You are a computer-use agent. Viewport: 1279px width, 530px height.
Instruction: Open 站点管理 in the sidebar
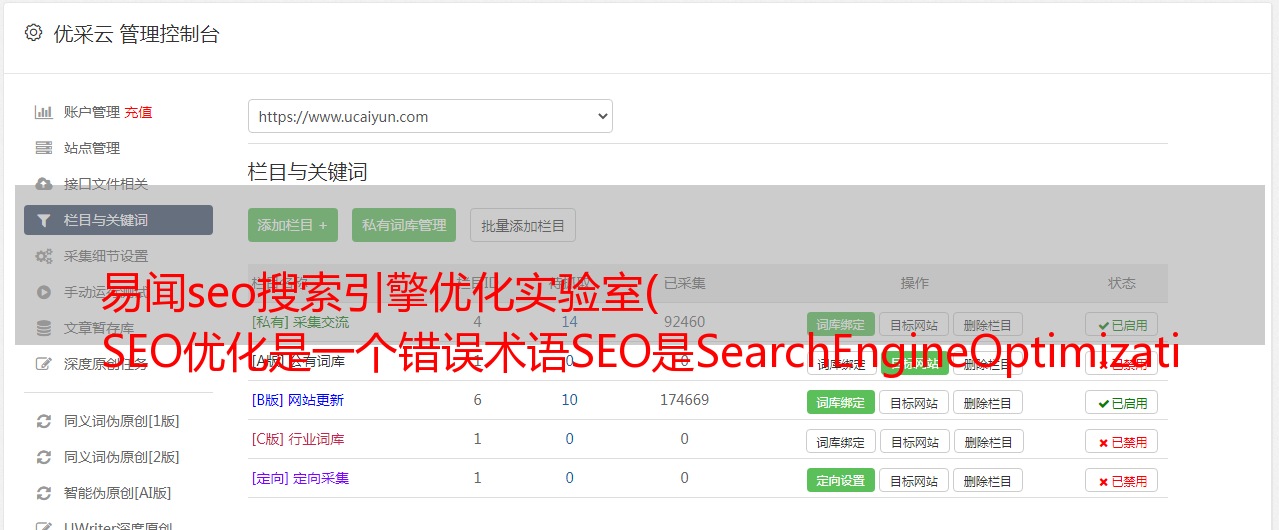(92, 148)
